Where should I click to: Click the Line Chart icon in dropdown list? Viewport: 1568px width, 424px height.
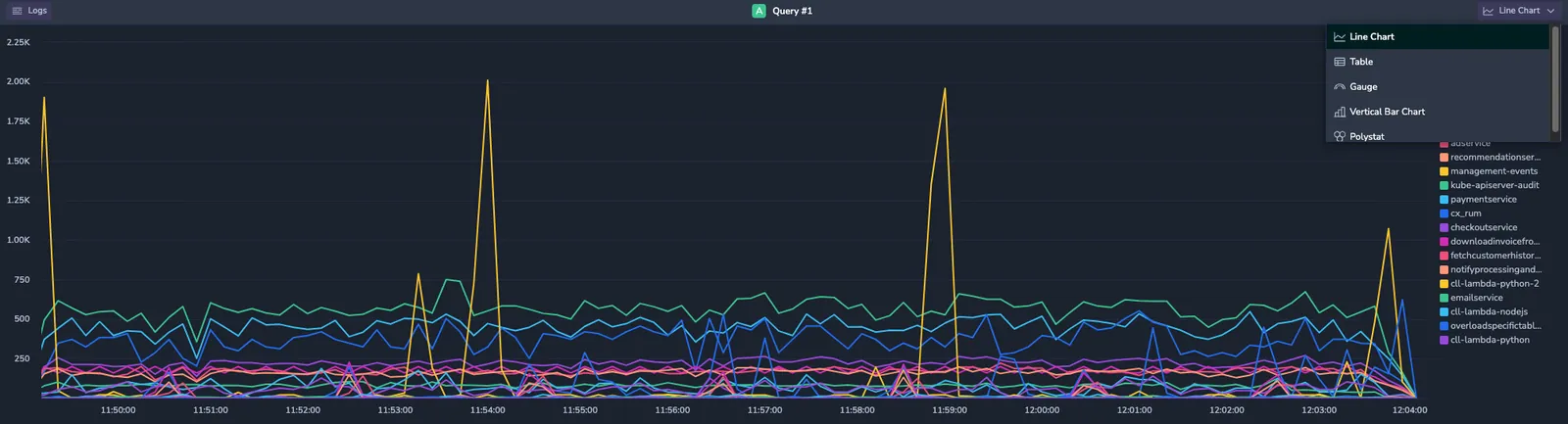1340,37
